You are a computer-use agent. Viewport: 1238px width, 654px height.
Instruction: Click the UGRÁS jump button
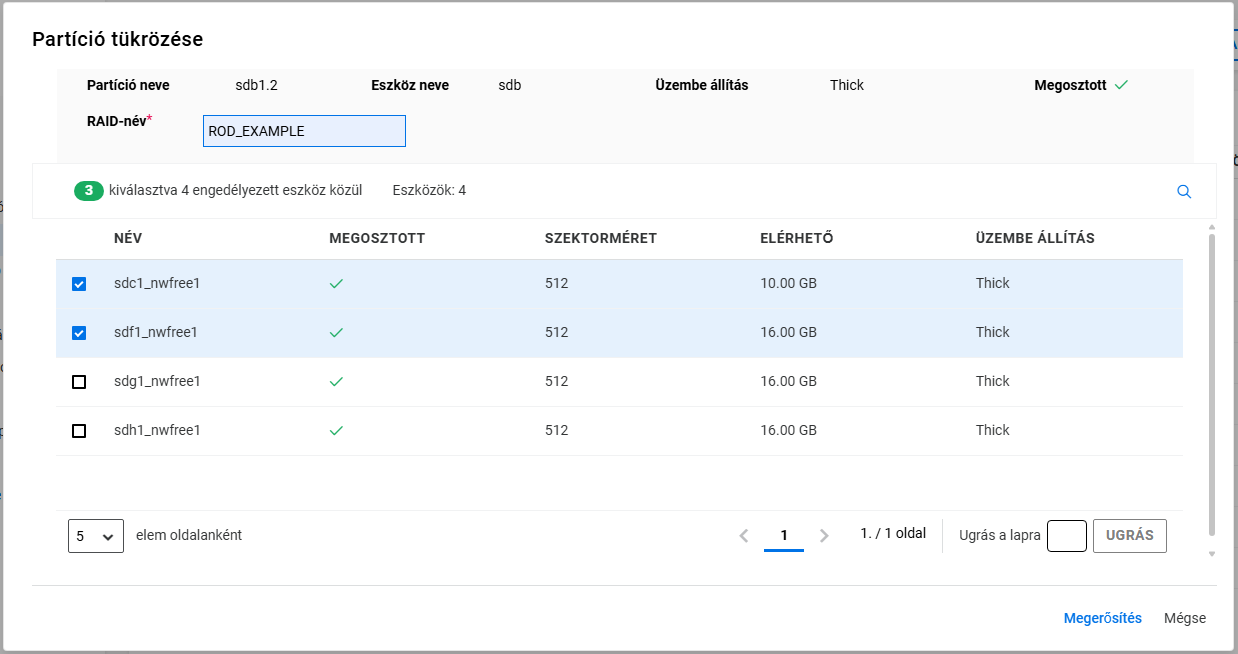(1129, 536)
